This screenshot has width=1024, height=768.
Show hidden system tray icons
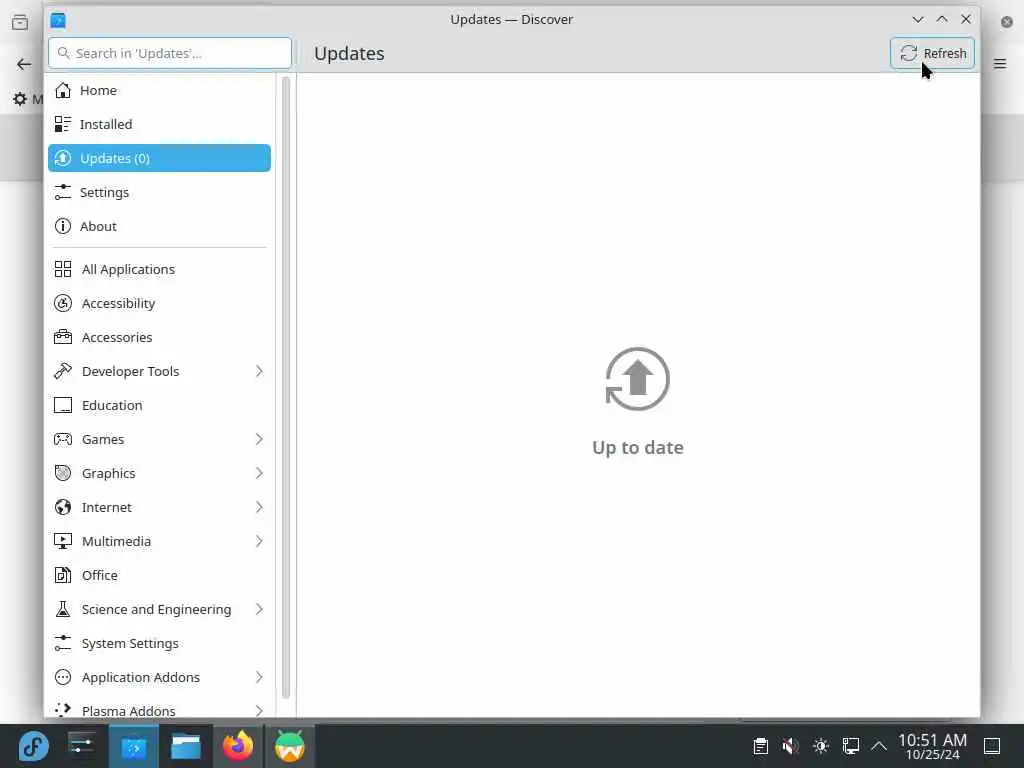(x=879, y=746)
